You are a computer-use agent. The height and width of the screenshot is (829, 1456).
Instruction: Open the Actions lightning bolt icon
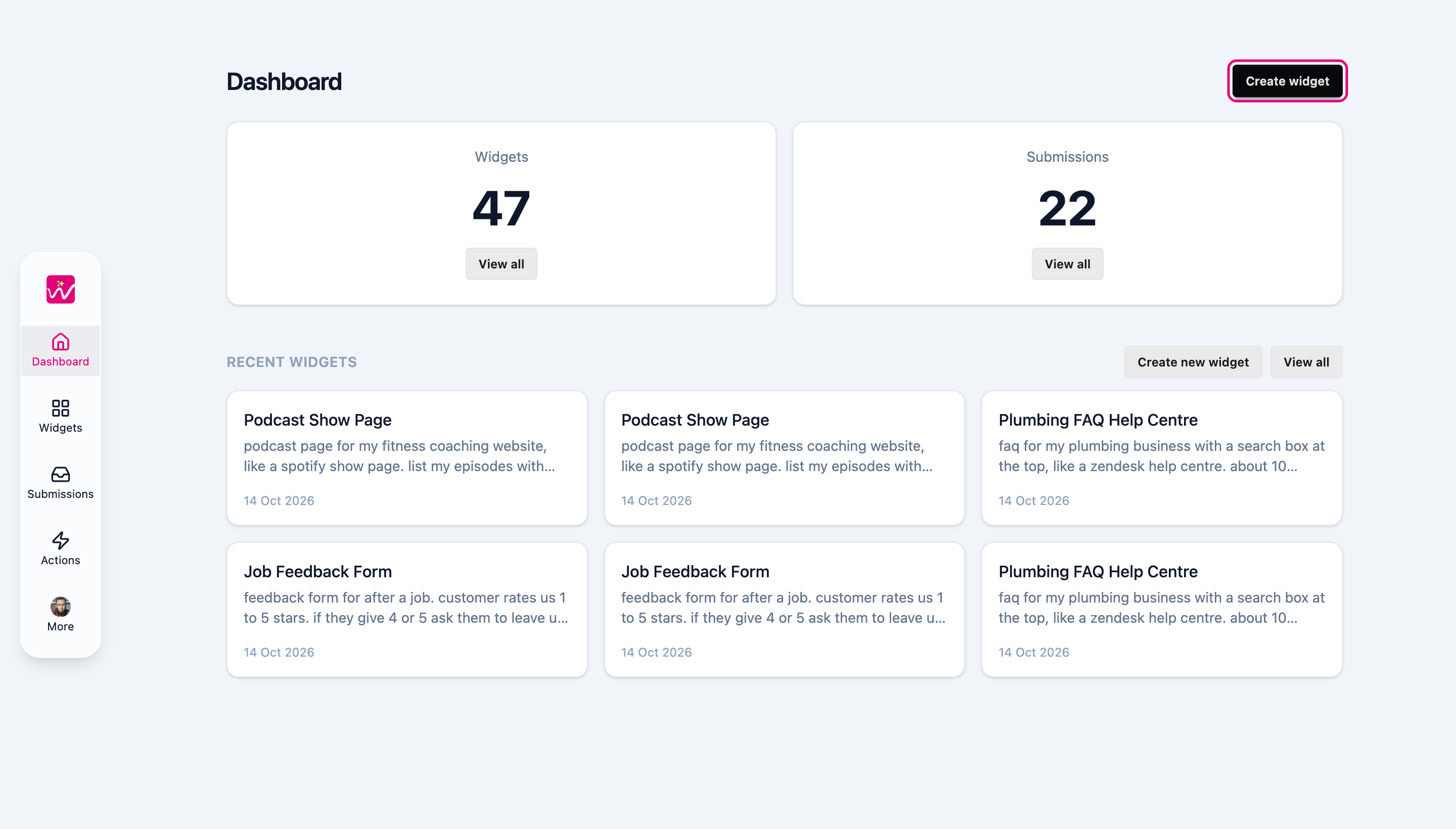pos(60,540)
